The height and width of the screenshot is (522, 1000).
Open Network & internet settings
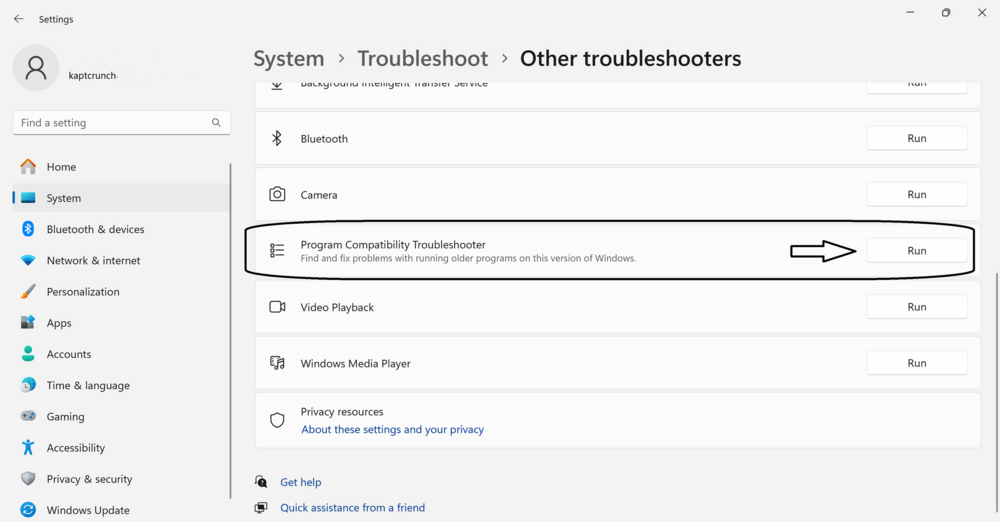pyautogui.click(x=93, y=260)
